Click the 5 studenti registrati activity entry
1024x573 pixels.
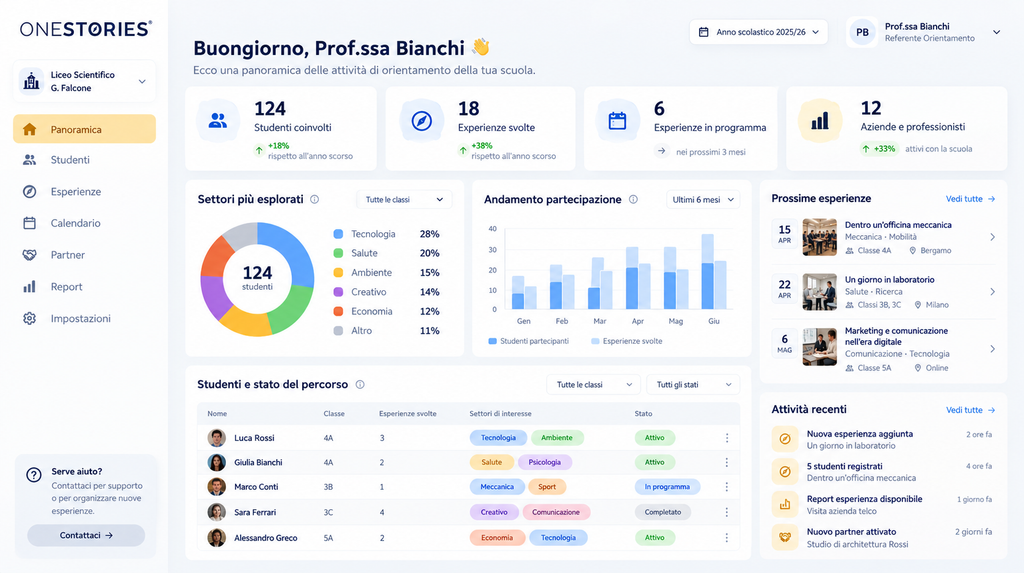[882, 472]
